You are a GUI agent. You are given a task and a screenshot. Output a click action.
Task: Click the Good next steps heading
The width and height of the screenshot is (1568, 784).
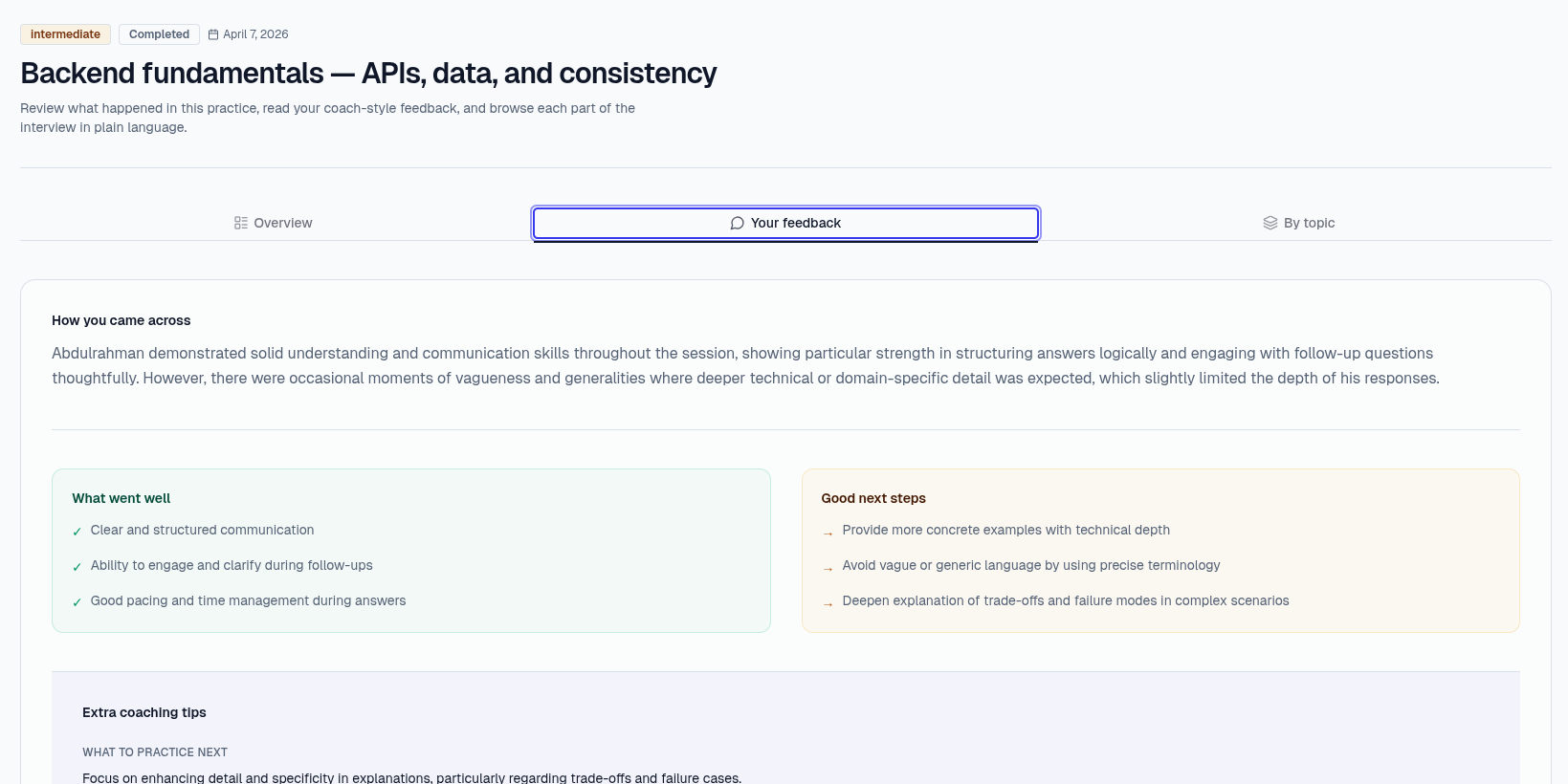tap(873, 498)
